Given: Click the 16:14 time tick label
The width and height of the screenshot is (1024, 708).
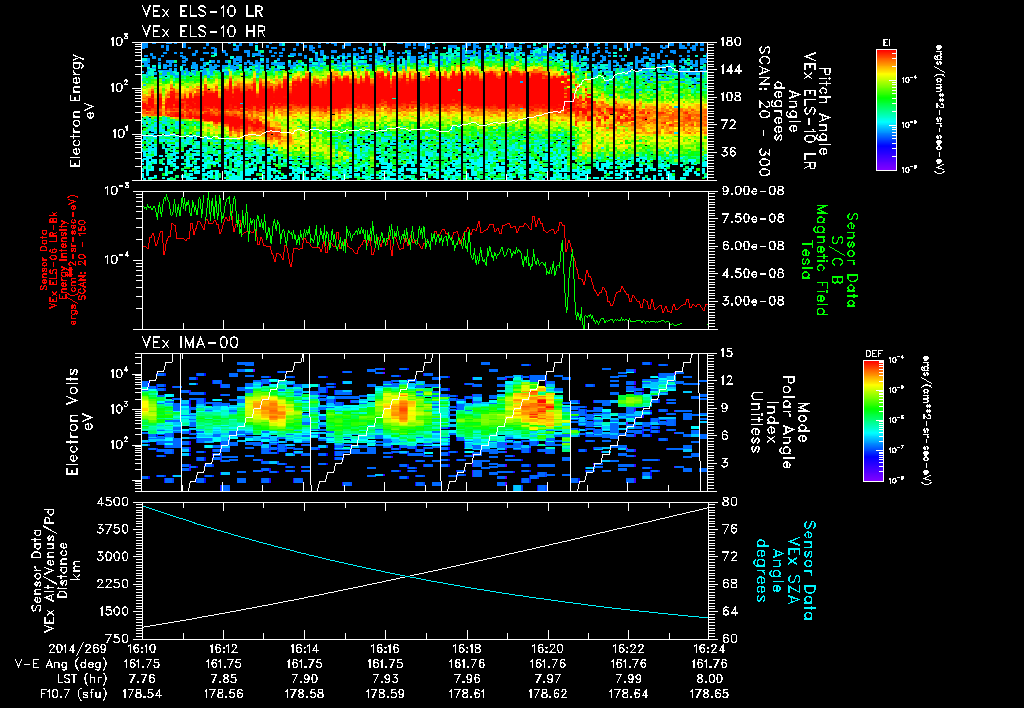Looking at the screenshot, I should point(304,649).
